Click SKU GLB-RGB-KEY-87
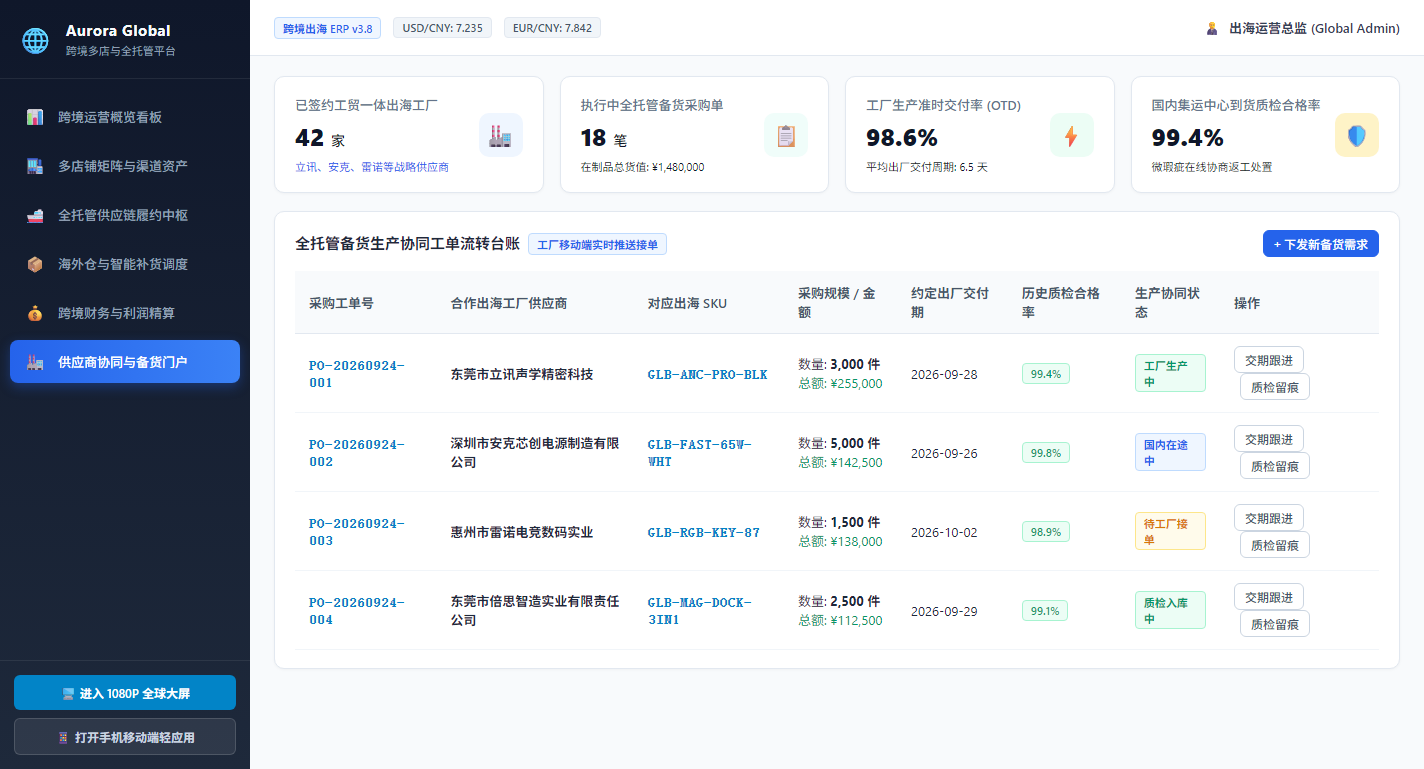Screen dimensions: 1424x769 coord(704,532)
